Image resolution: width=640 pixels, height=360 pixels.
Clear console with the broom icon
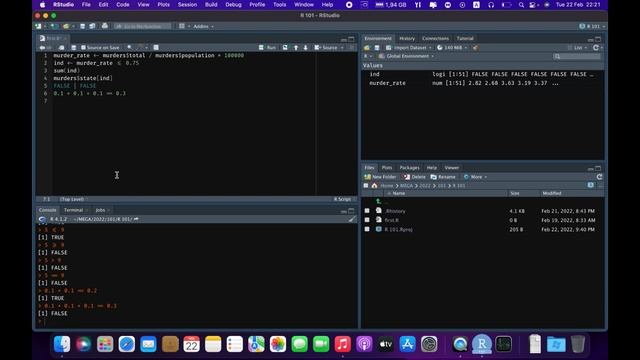352,219
